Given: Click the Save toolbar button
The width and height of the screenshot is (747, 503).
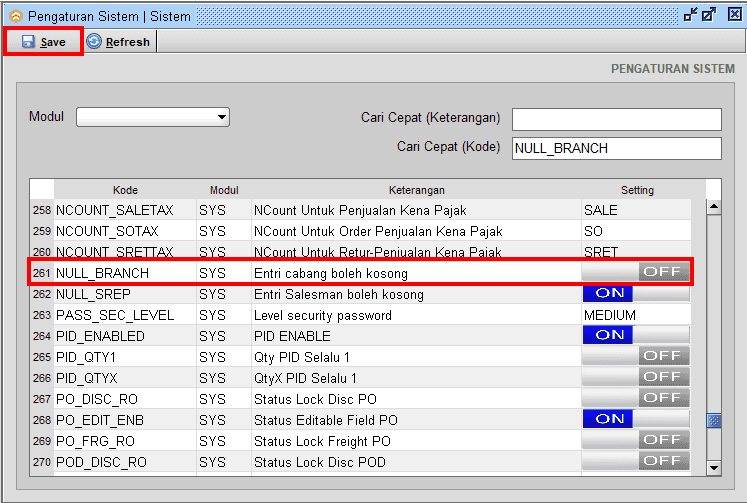Looking at the screenshot, I should pos(43,42).
